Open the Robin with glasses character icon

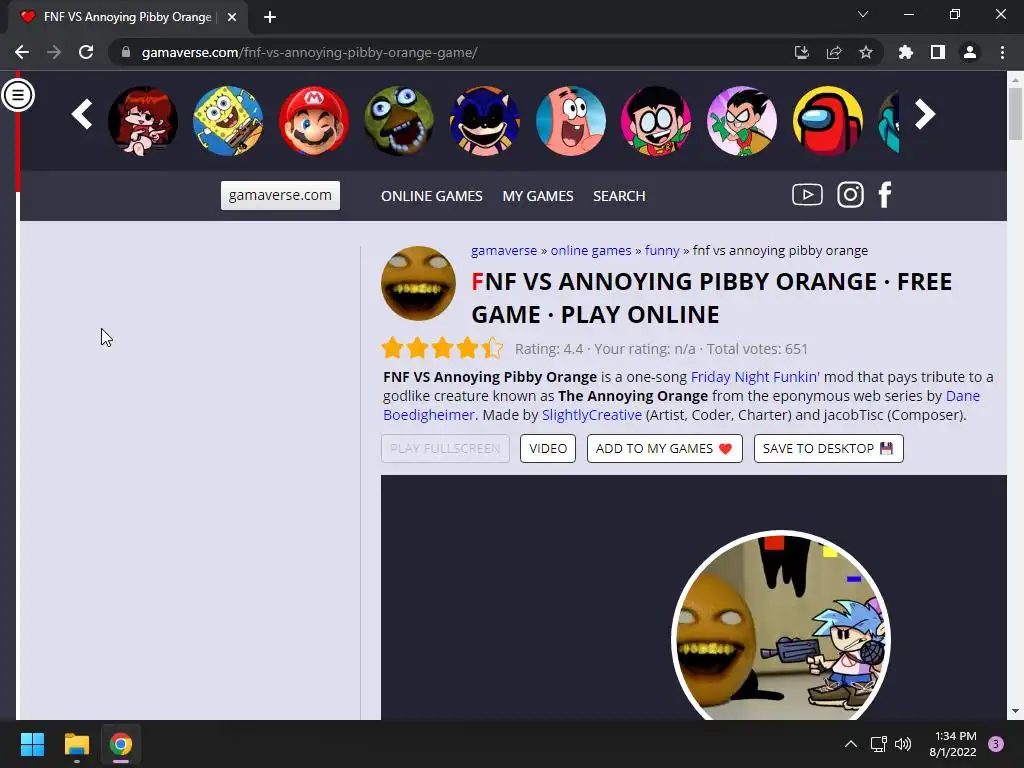pos(656,121)
